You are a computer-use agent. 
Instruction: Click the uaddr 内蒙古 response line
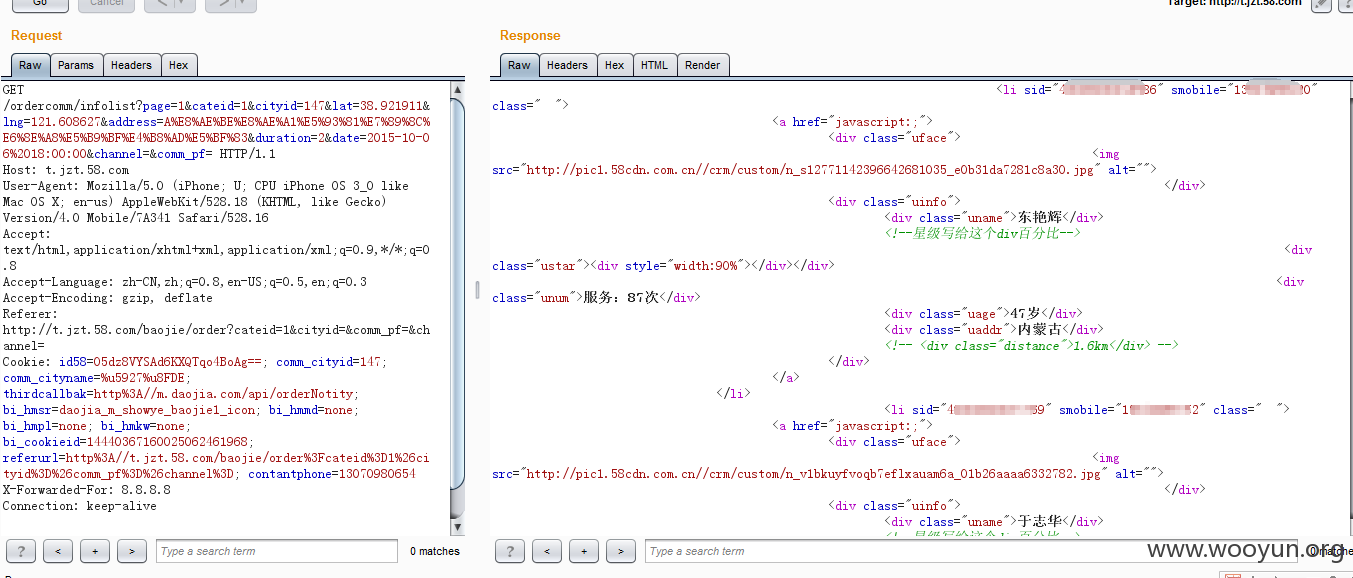[994, 329]
